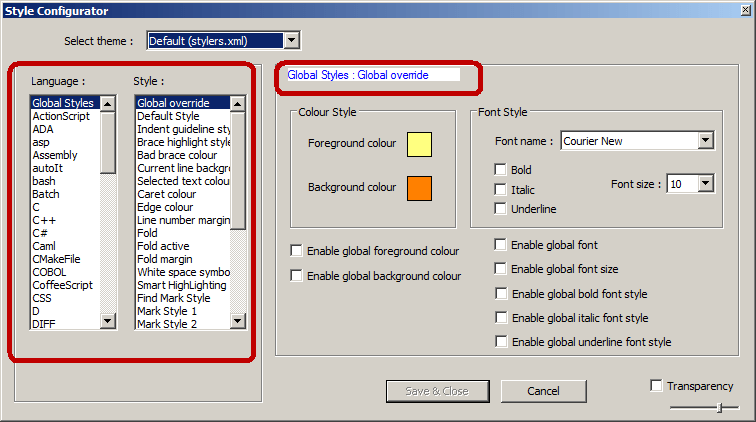The width and height of the screenshot is (756, 422).
Task: Enable global foreground colour
Action: pyautogui.click(x=296, y=250)
